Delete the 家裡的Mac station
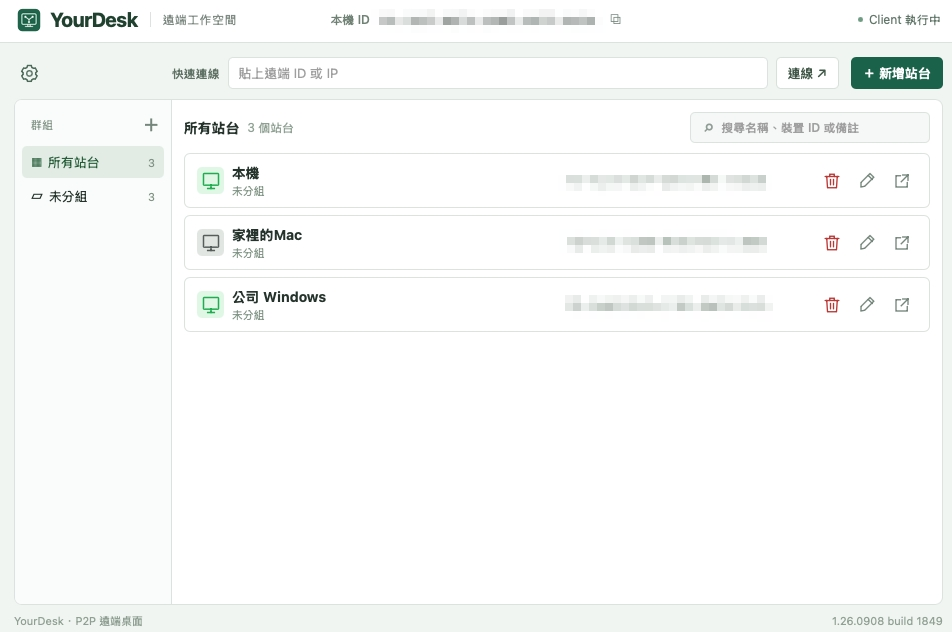The height and width of the screenshot is (632, 952). [x=832, y=243]
